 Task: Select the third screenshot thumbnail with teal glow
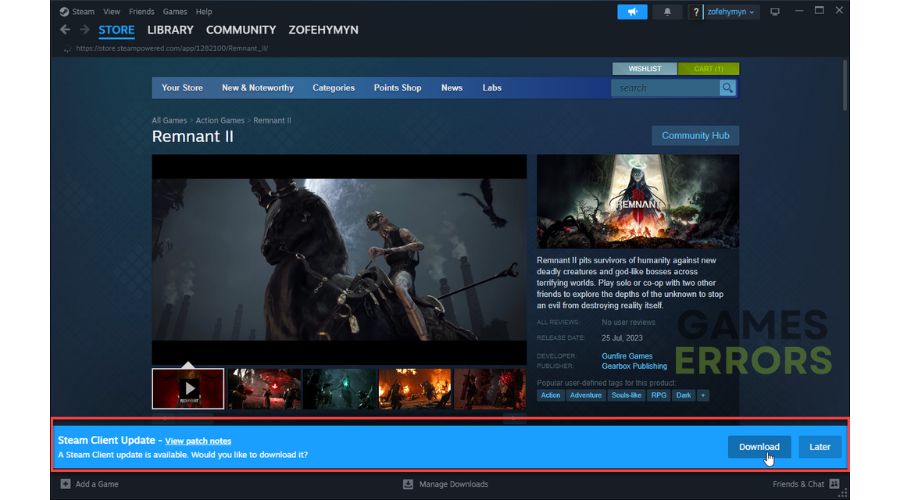[340, 389]
